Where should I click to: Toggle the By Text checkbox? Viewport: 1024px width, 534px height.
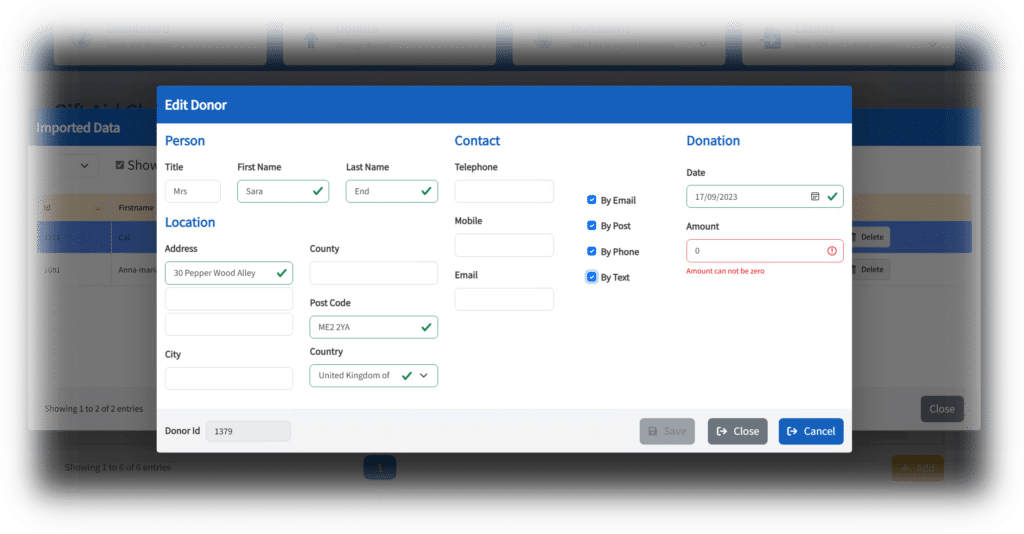click(x=592, y=277)
